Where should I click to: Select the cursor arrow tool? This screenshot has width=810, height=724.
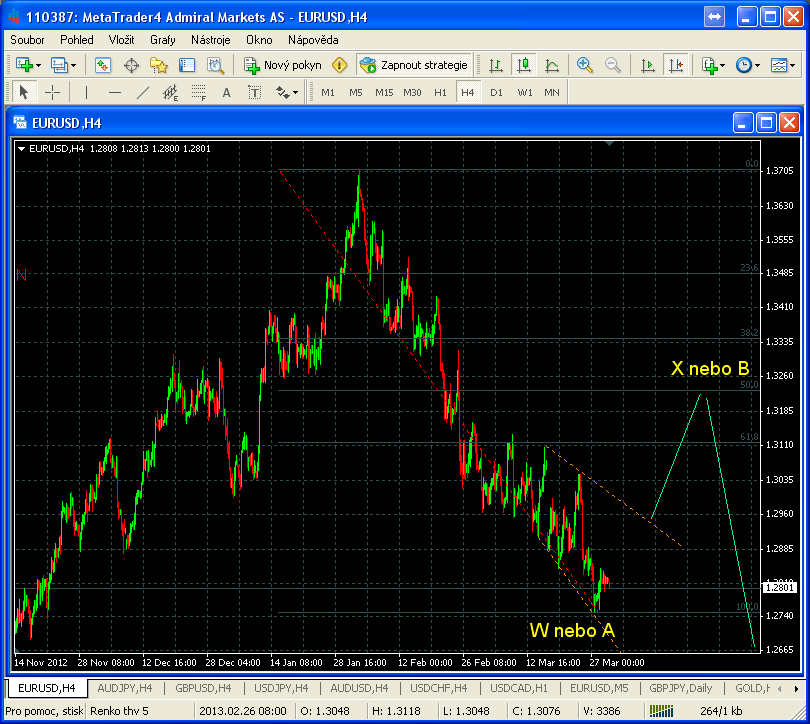[23, 92]
